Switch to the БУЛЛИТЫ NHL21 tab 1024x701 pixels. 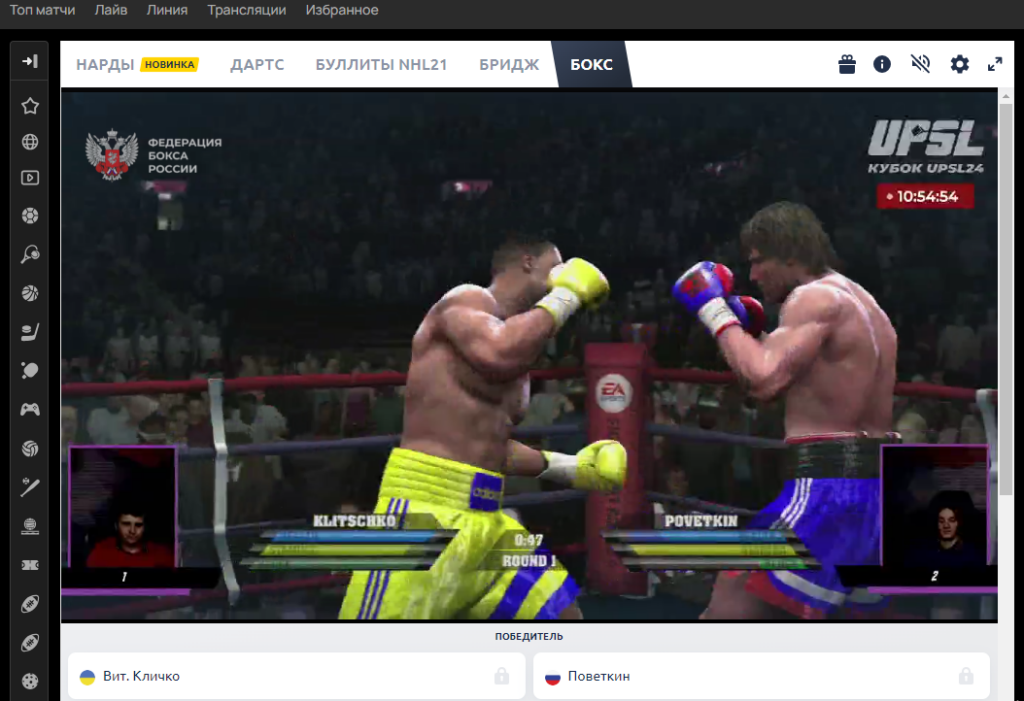tap(381, 65)
